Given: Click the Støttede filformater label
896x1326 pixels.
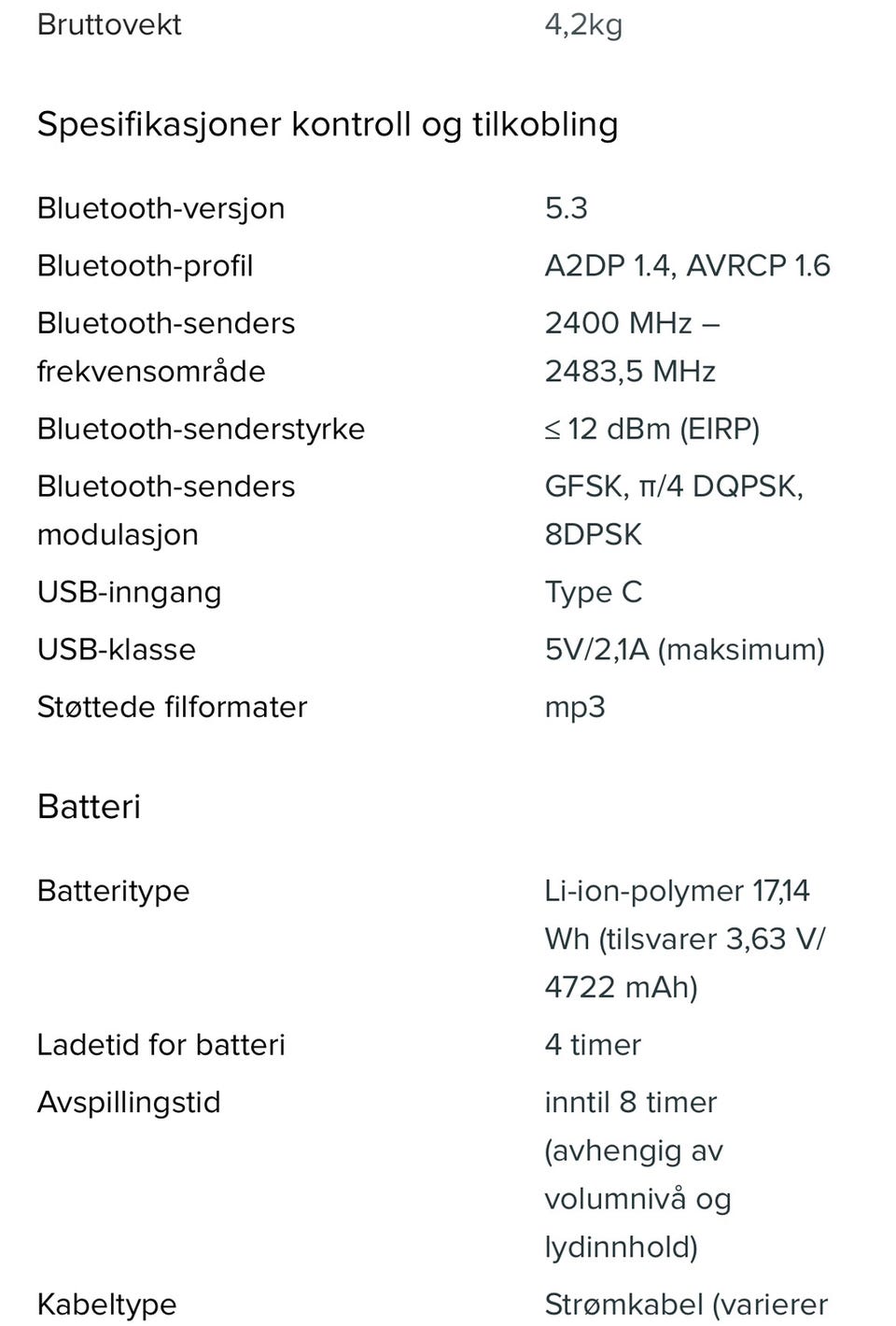Looking at the screenshot, I should pyautogui.click(x=172, y=707).
